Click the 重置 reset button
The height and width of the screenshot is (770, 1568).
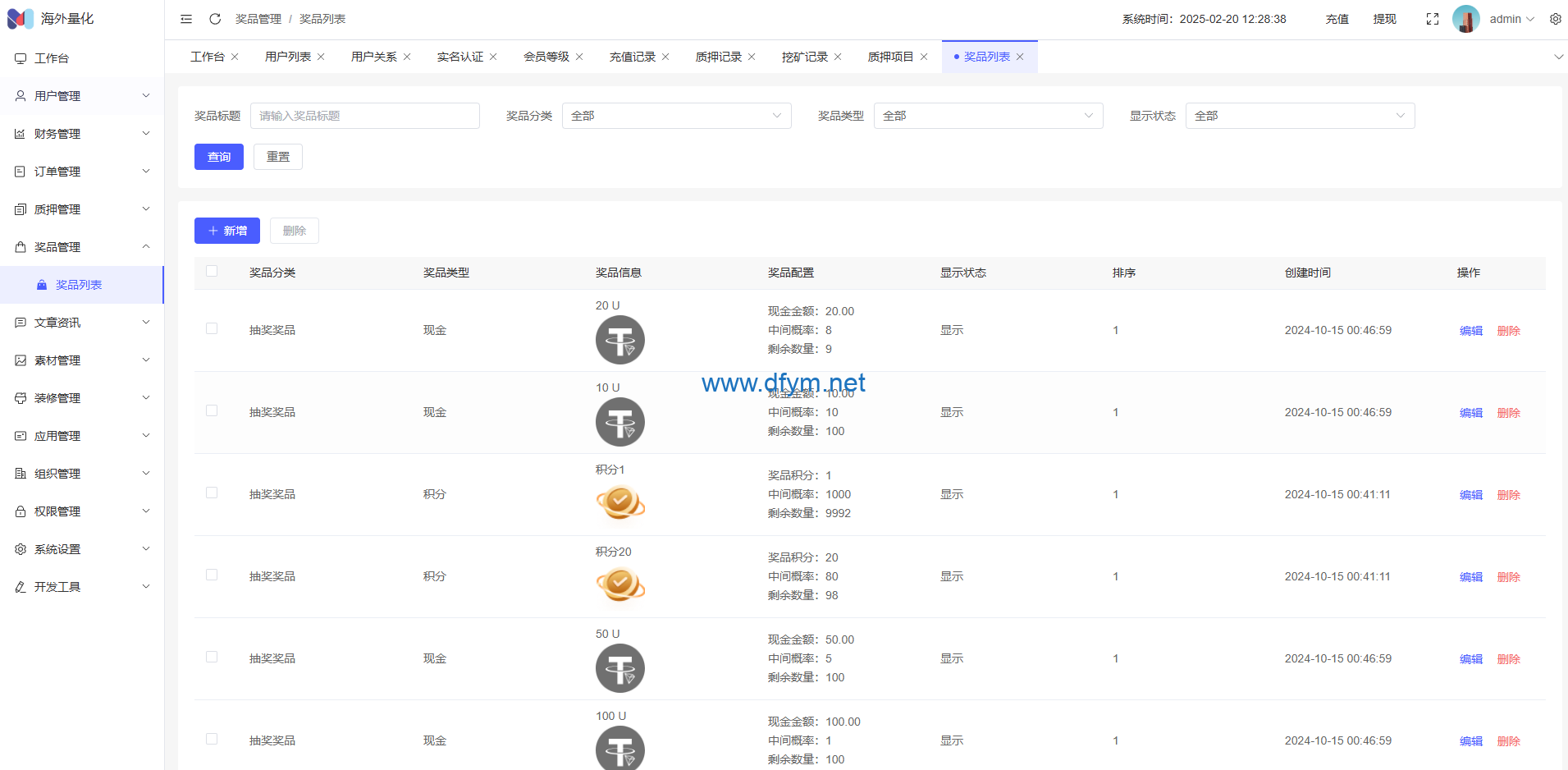278,157
